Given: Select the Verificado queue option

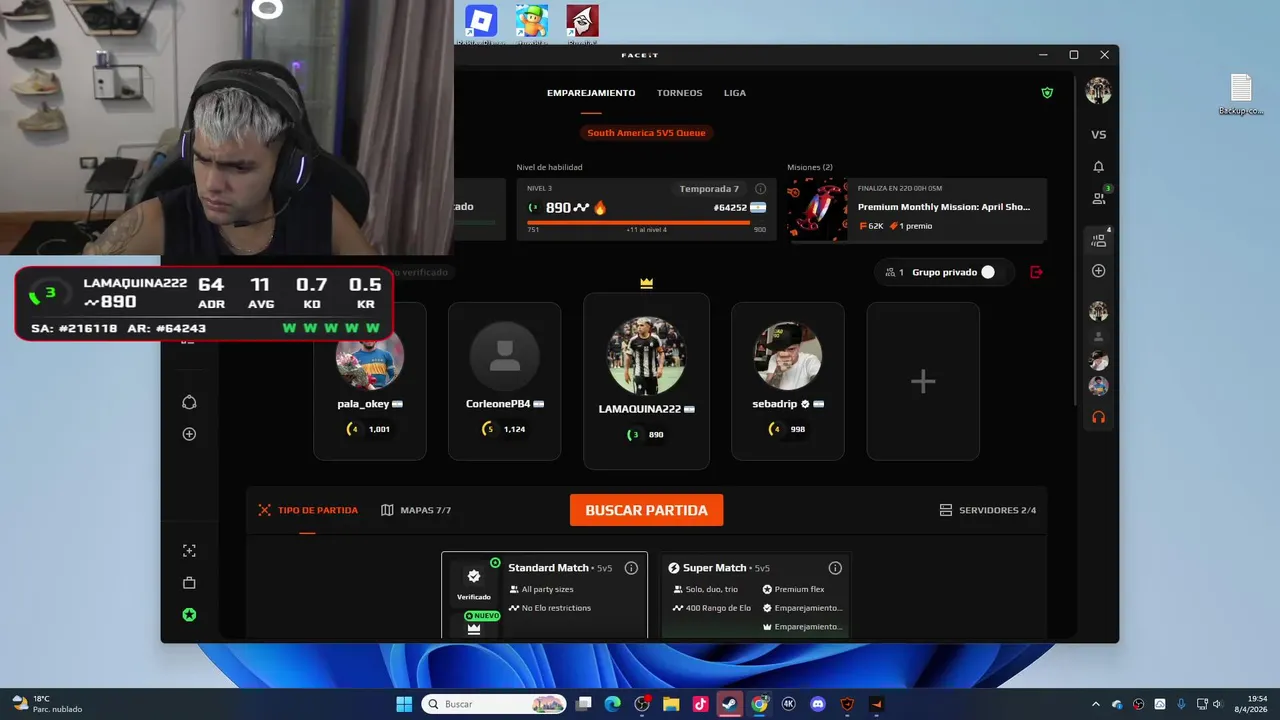Looking at the screenshot, I should coord(474,581).
